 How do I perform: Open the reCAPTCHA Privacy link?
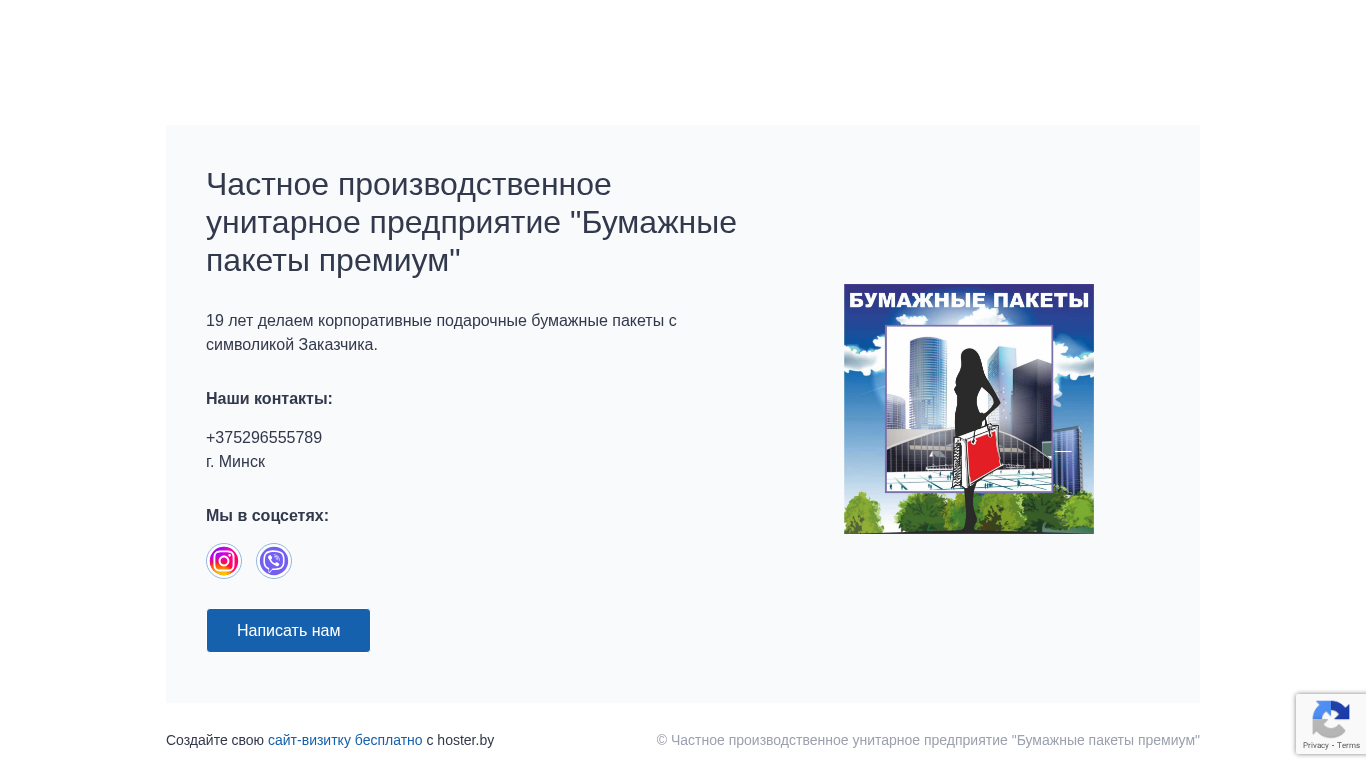[x=1315, y=746]
